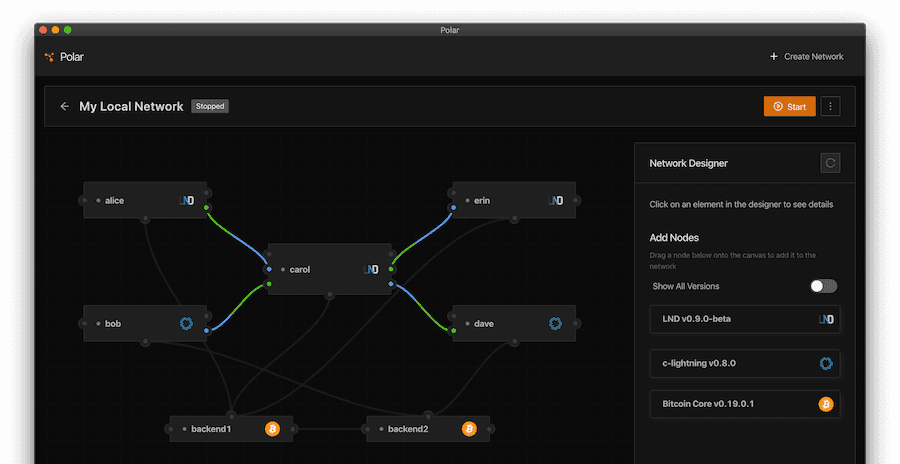
Task: Select the bob node label
Action: [x=113, y=323]
